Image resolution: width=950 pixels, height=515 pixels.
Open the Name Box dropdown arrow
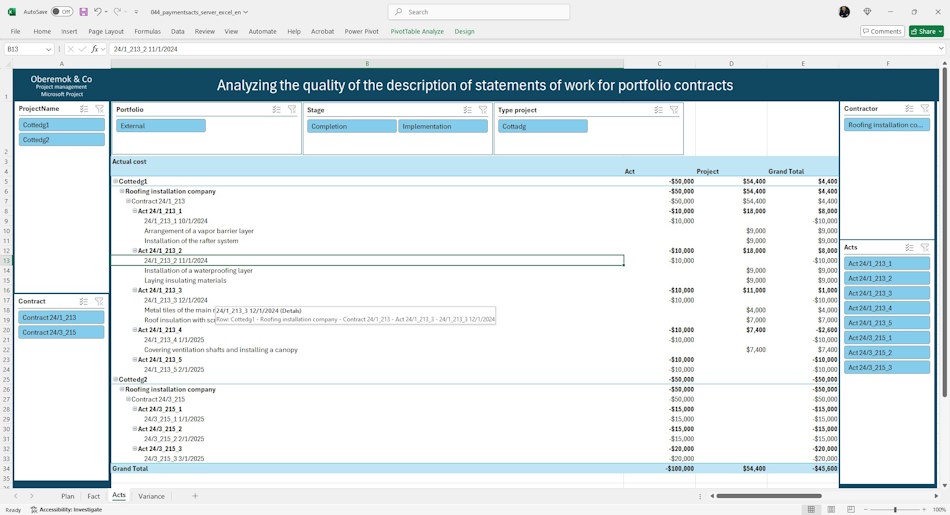tap(48, 49)
